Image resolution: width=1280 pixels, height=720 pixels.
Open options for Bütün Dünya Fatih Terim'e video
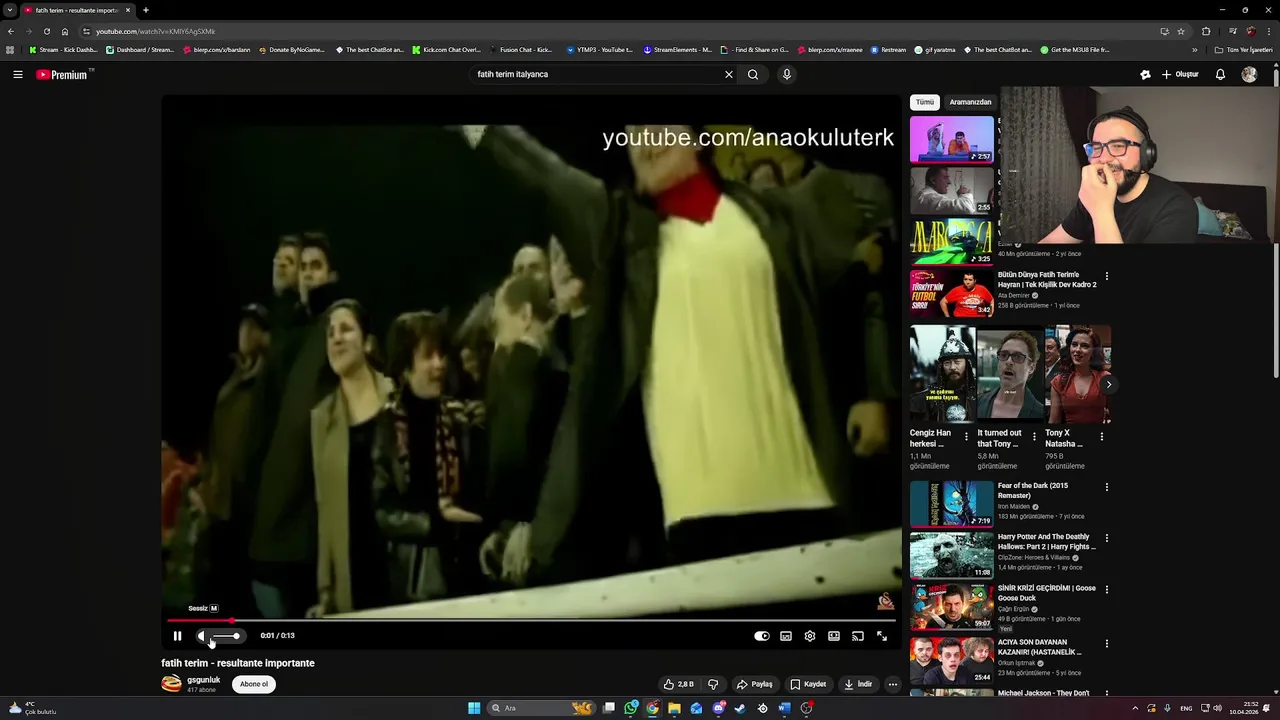pos(1106,276)
